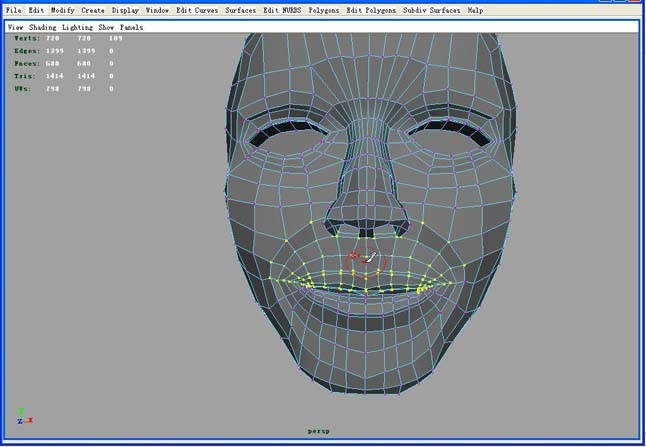Click the red paint brush cursor circle

366,262
